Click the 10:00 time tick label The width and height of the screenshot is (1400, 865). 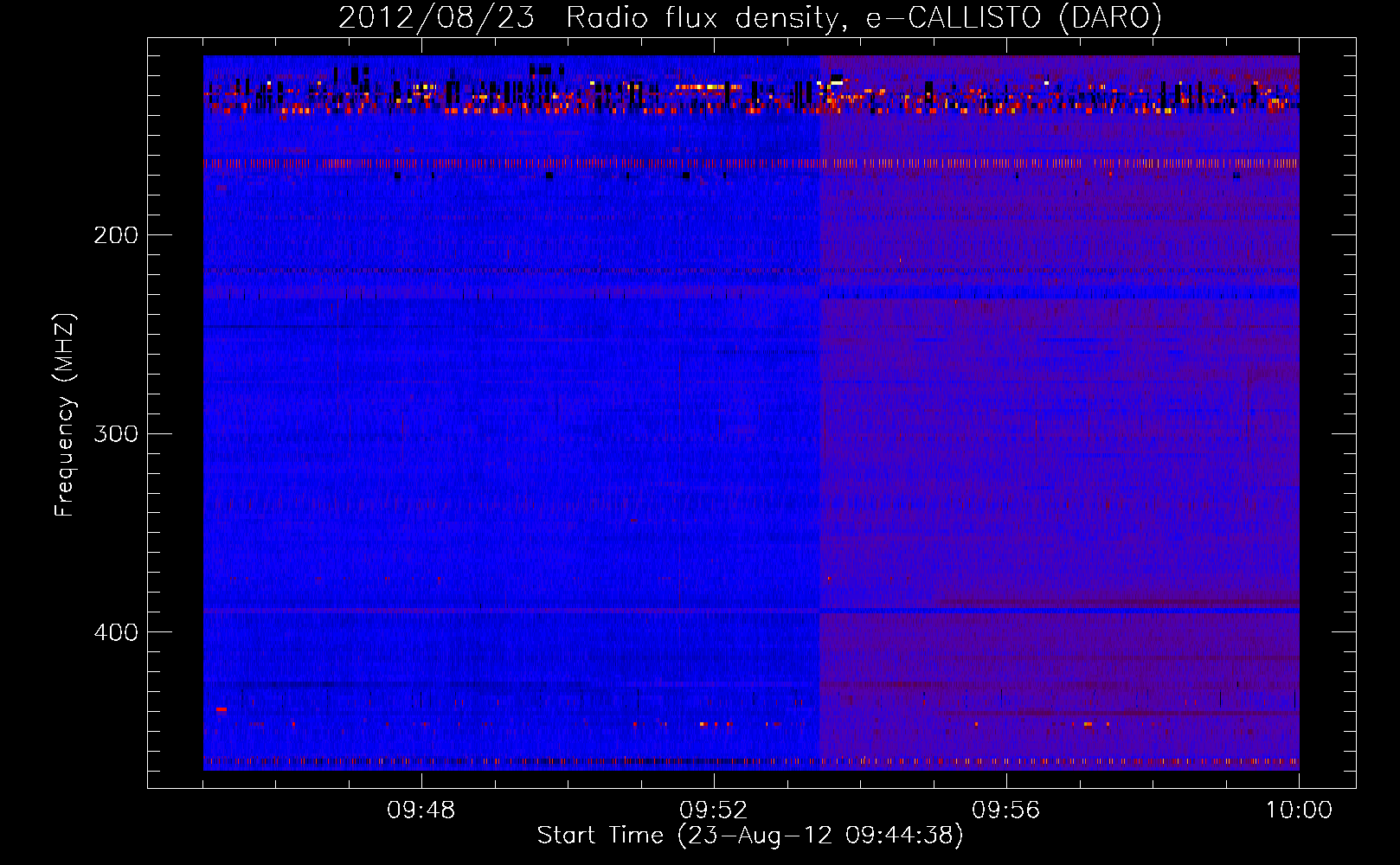click(x=1299, y=811)
